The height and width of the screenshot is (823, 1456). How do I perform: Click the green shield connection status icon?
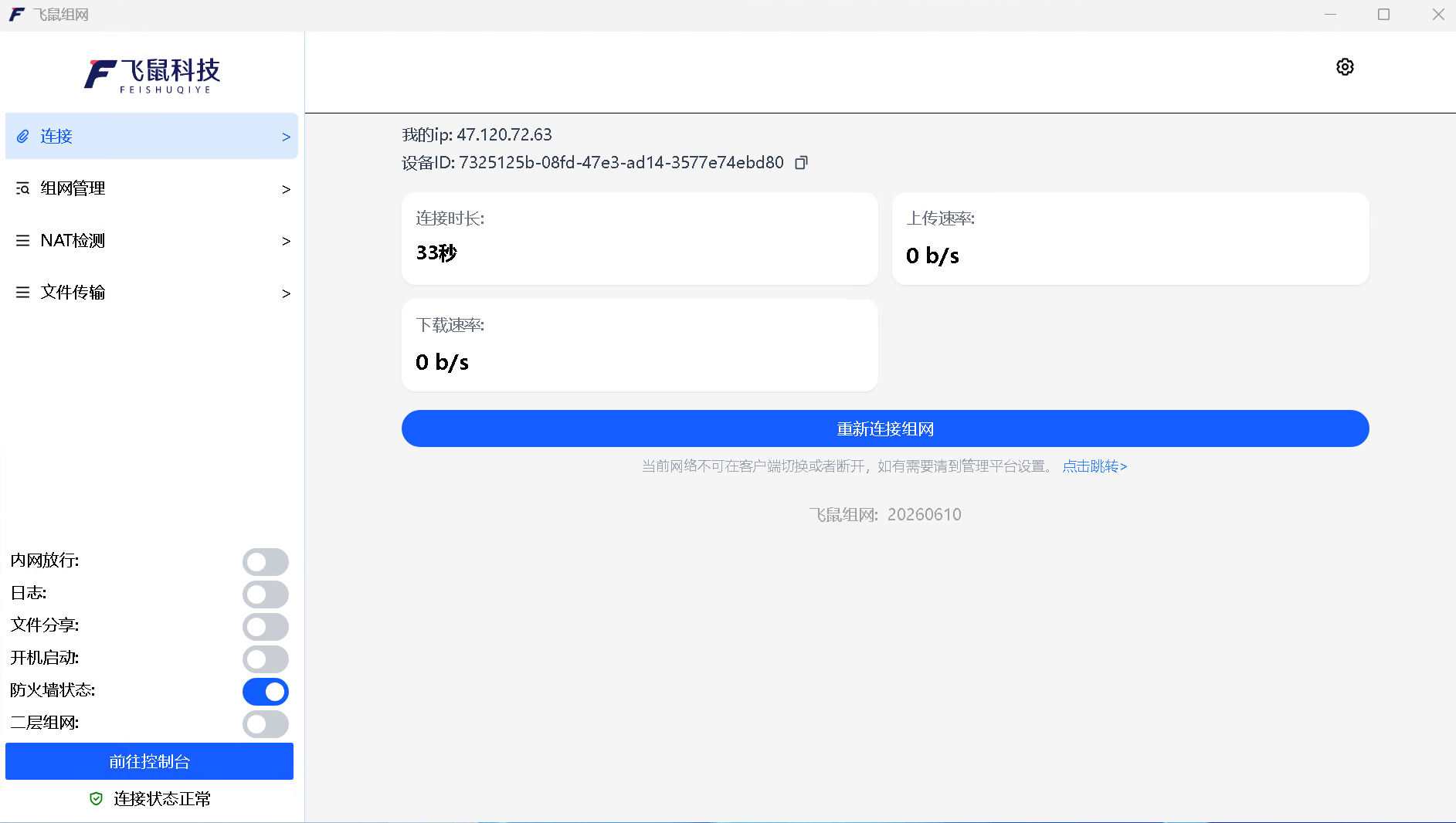pos(97,799)
